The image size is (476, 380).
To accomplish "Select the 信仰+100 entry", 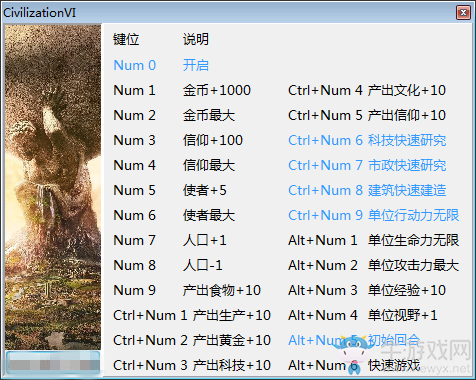I will click(x=213, y=140).
